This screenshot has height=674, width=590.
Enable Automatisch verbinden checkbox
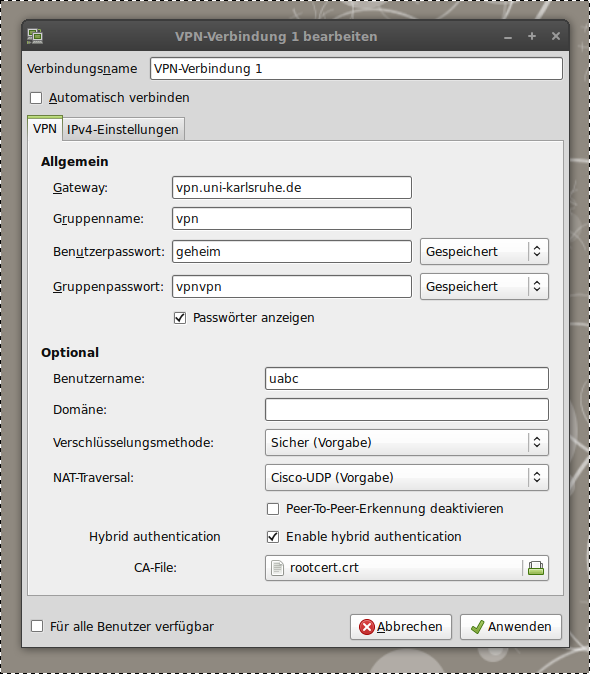point(36,98)
